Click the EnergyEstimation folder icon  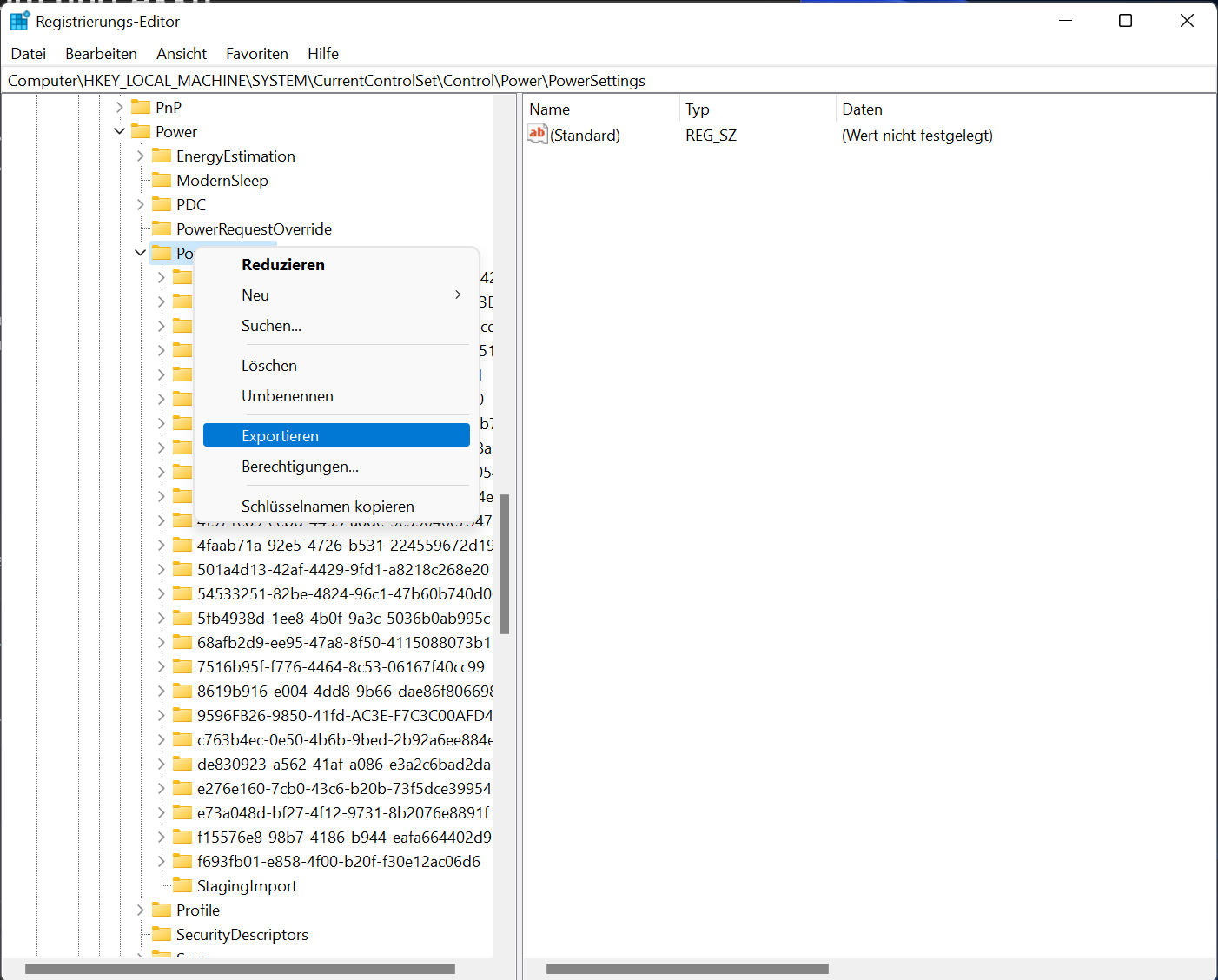coord(162,156)
